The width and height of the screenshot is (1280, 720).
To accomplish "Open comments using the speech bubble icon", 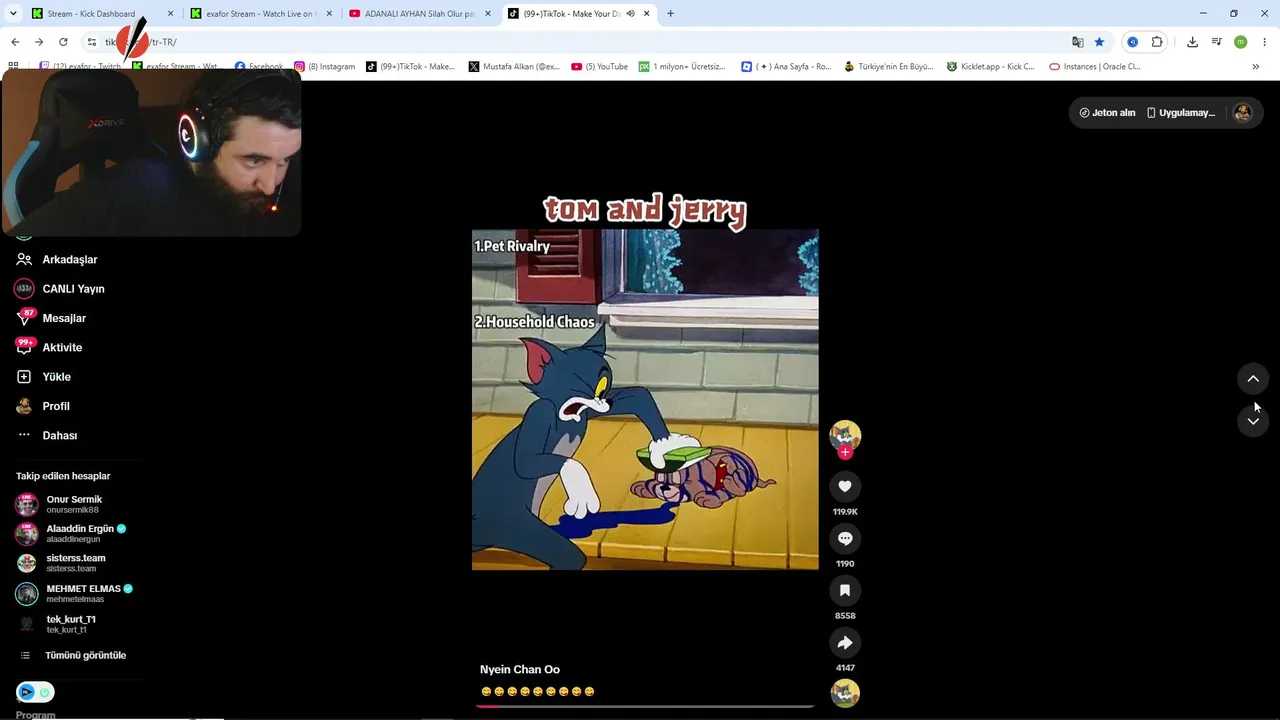I will 845,538.
